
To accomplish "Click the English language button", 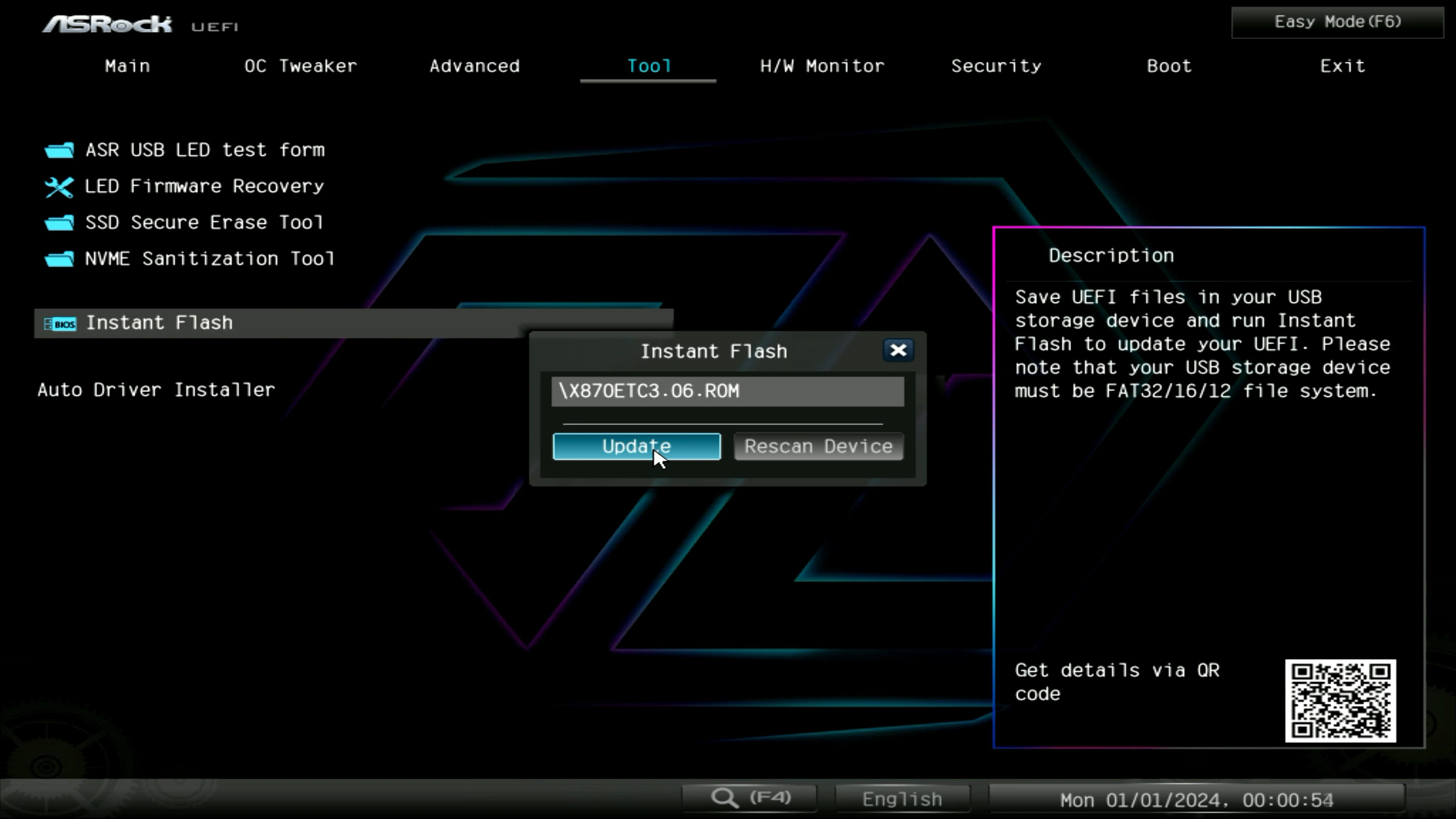I will (902, 799).
